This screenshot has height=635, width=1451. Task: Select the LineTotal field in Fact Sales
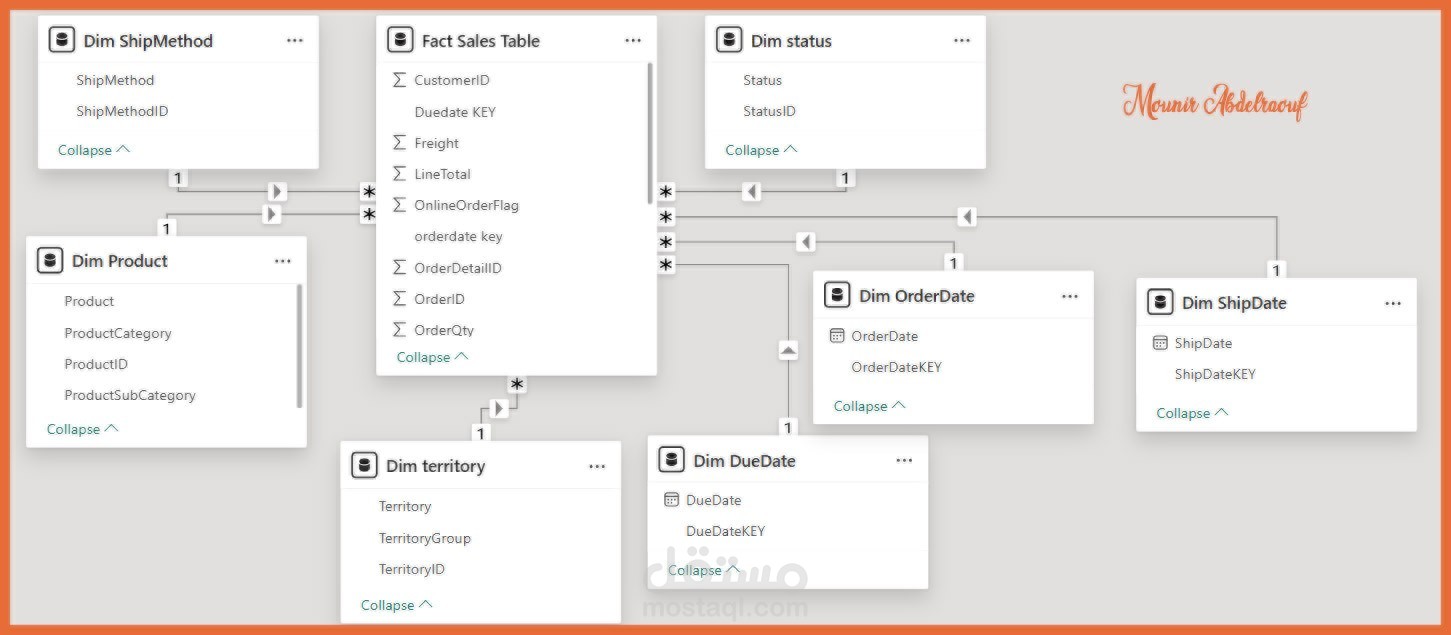(x=442, y=174)
